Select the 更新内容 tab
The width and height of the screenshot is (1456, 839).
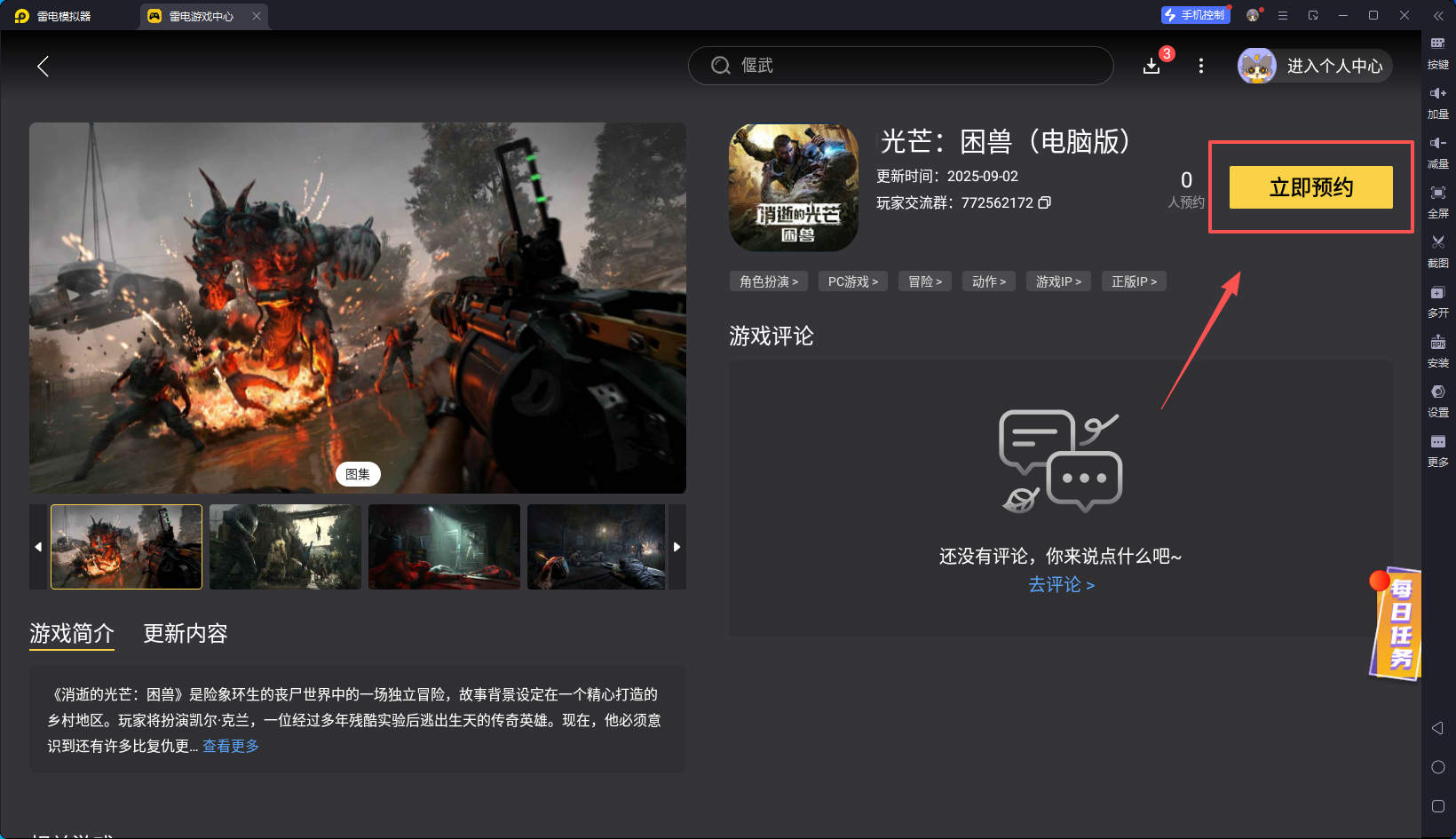(186, 633)
